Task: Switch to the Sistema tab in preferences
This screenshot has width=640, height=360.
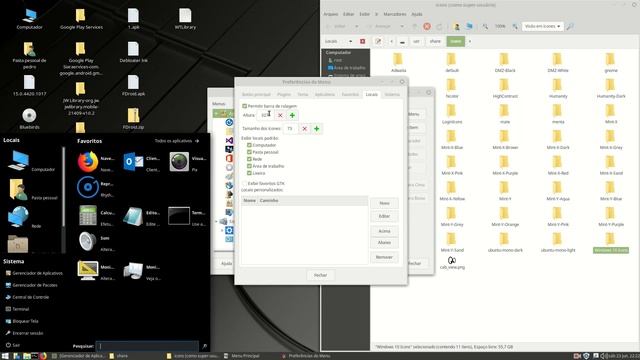Action: 392,94
